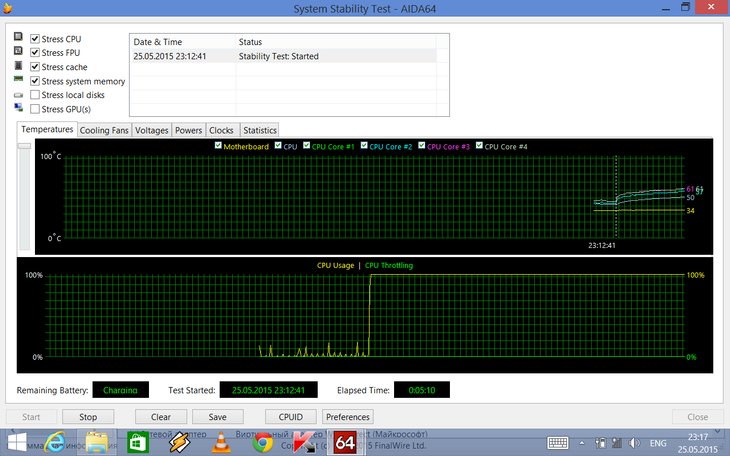730x456 pixels.
Task: Hide the CPU Core #2 graph line
Action: click(x=364, y=146)
